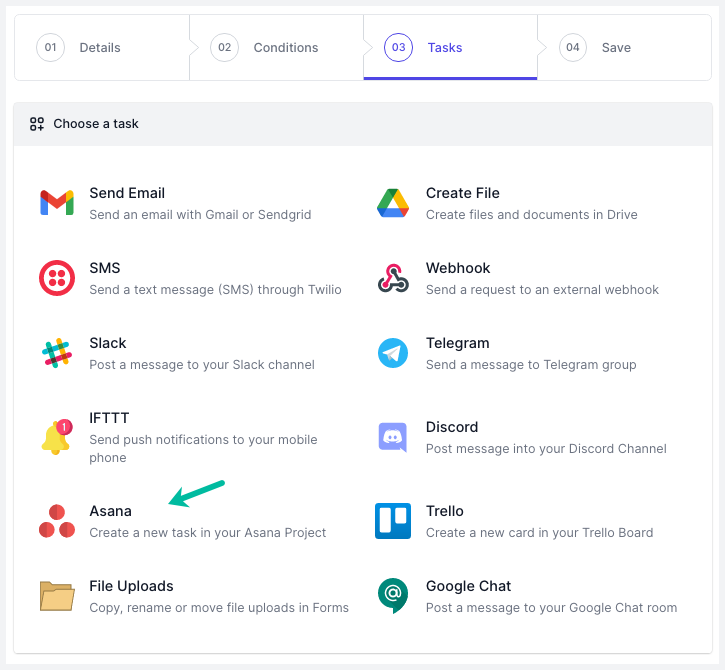Select the Asana three-dot icon
The height and width of the screenshot is (670, 725).
[57, 521]
